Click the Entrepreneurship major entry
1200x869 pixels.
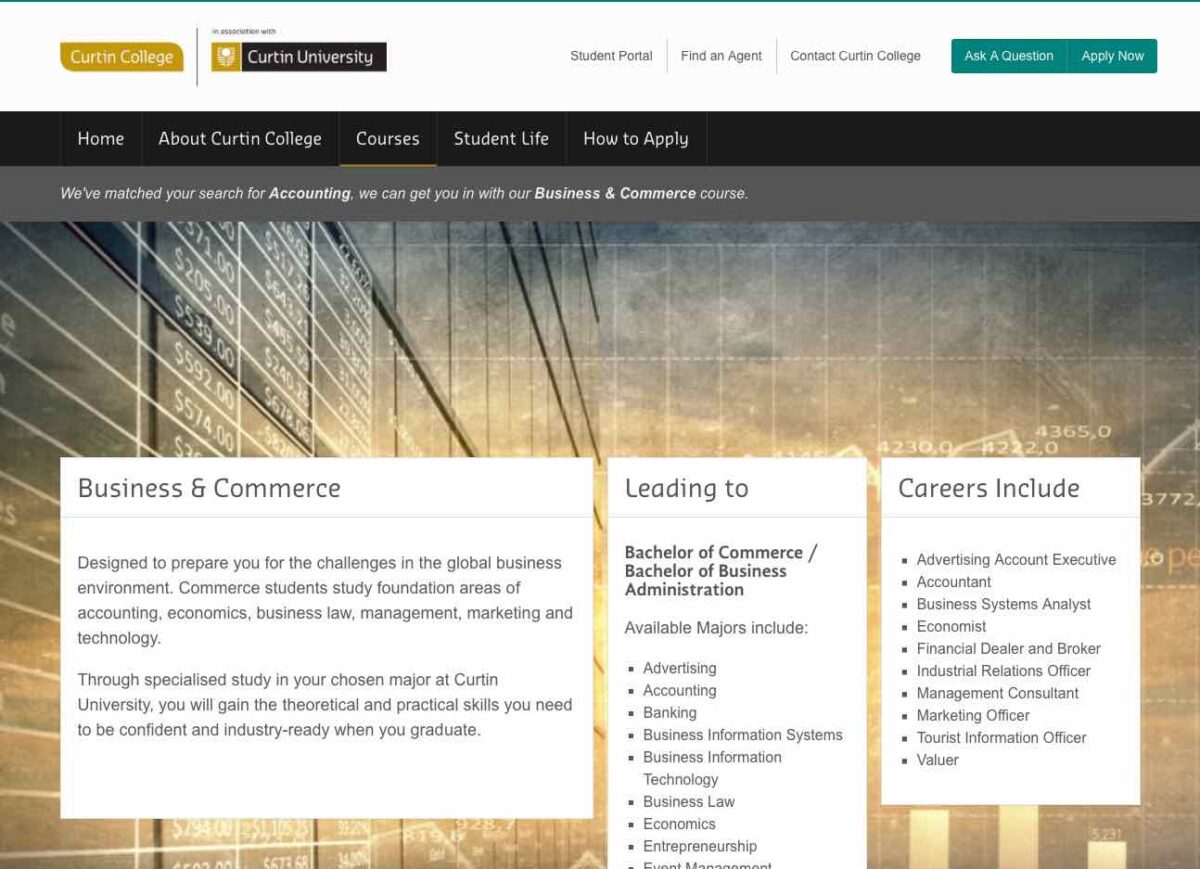(699, 846)
